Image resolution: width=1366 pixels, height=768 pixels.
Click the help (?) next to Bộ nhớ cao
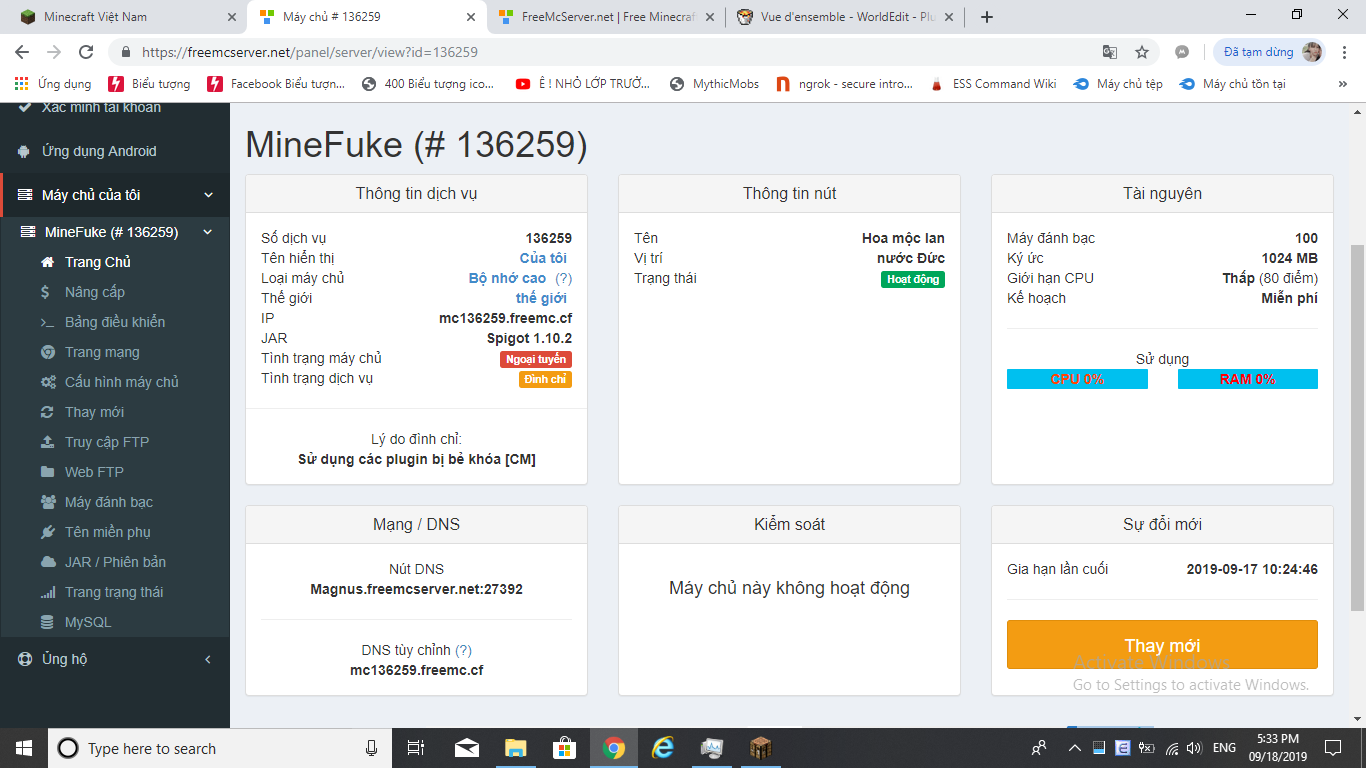pyautogui.click(x=563, y=278)
